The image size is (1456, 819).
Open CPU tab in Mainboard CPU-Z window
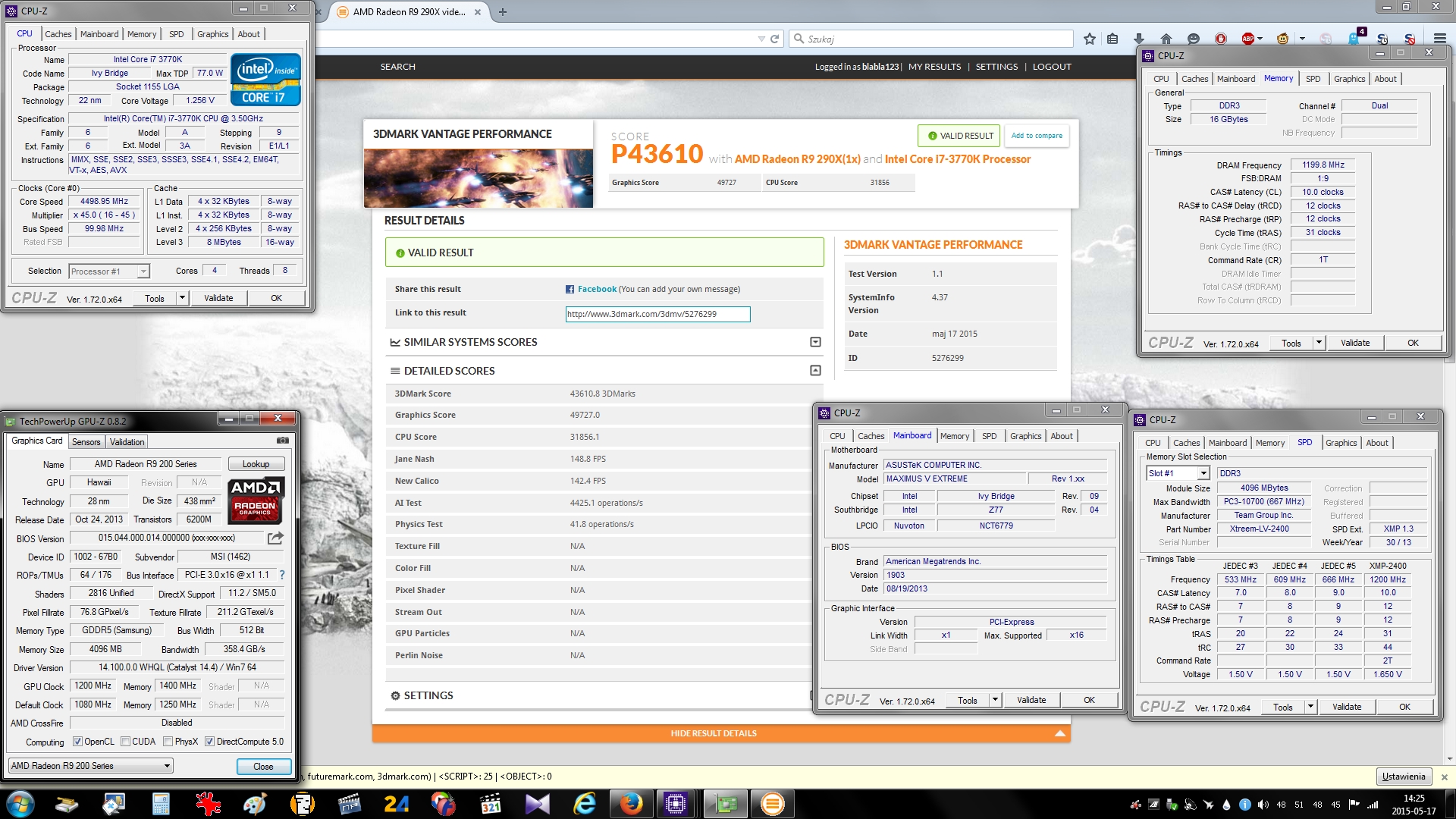click(837, 436)
